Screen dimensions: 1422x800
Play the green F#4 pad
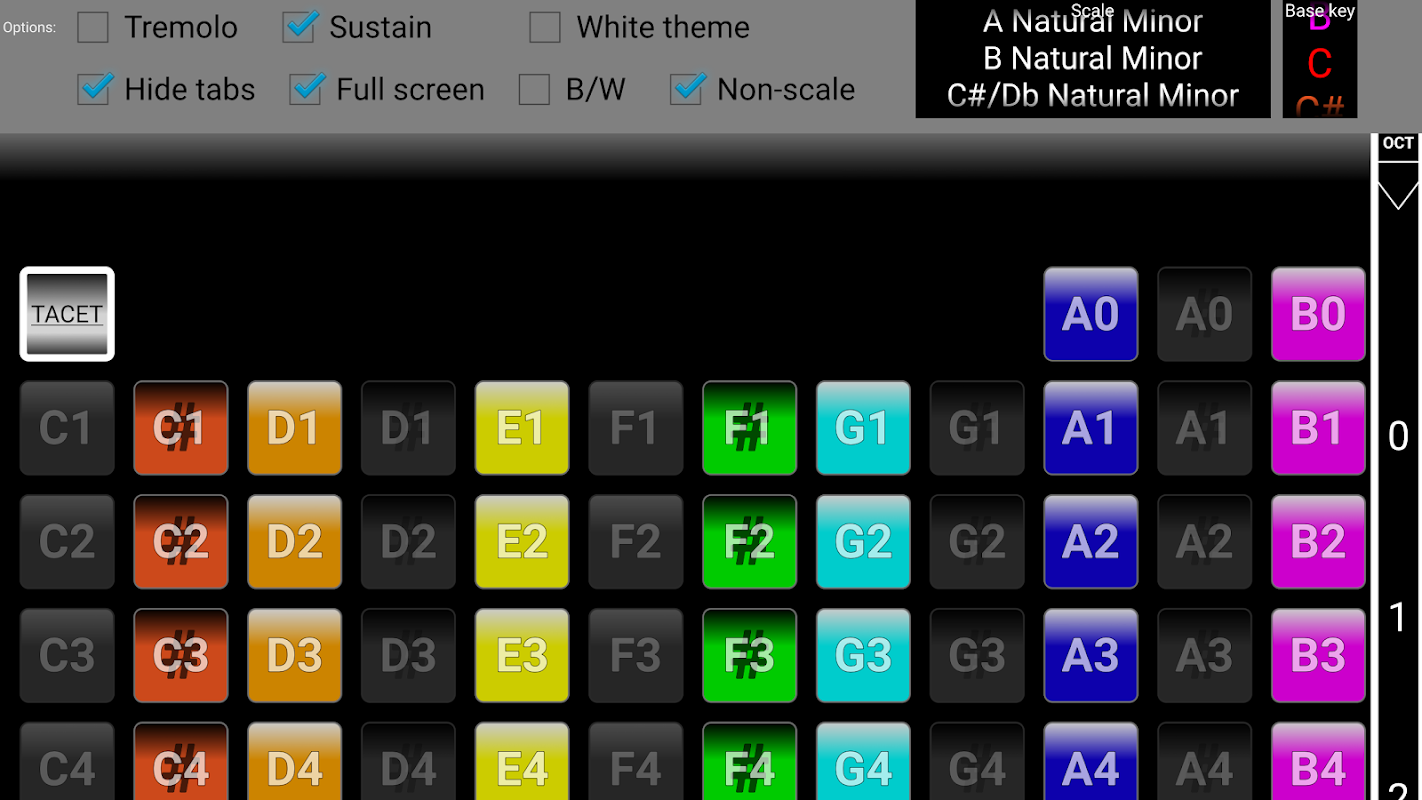tap(749, 762)
